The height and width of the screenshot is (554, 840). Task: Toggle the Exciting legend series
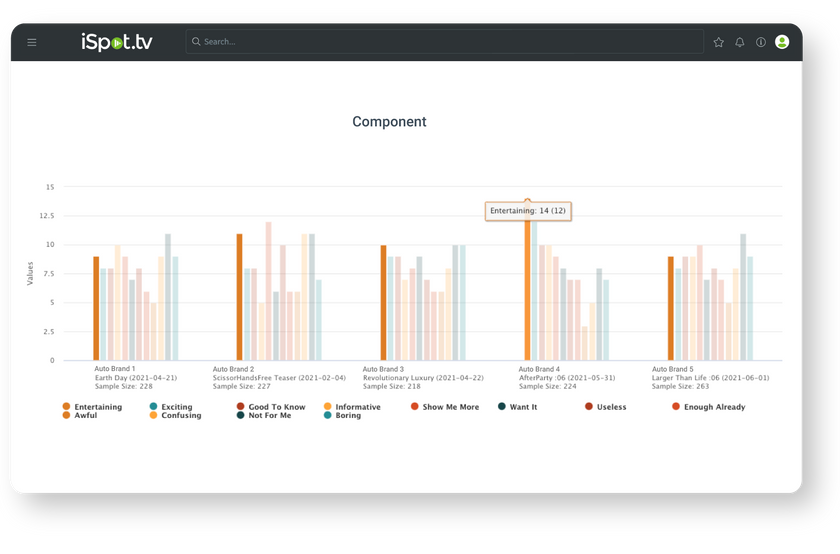pyautogui.click(x=175, y=407)
